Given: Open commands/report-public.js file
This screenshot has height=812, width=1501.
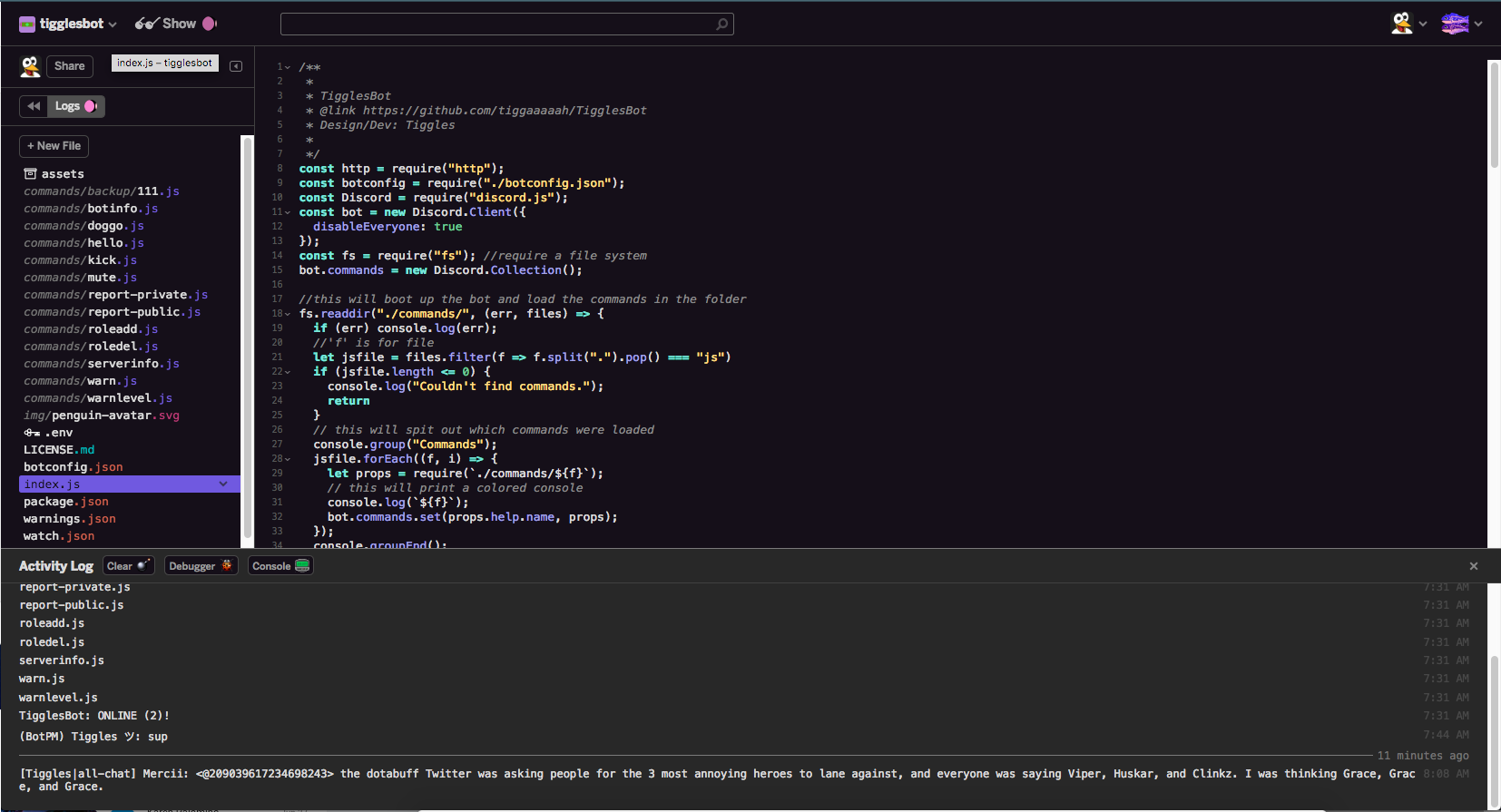Looking at the screenshot, I should [112, 312].
